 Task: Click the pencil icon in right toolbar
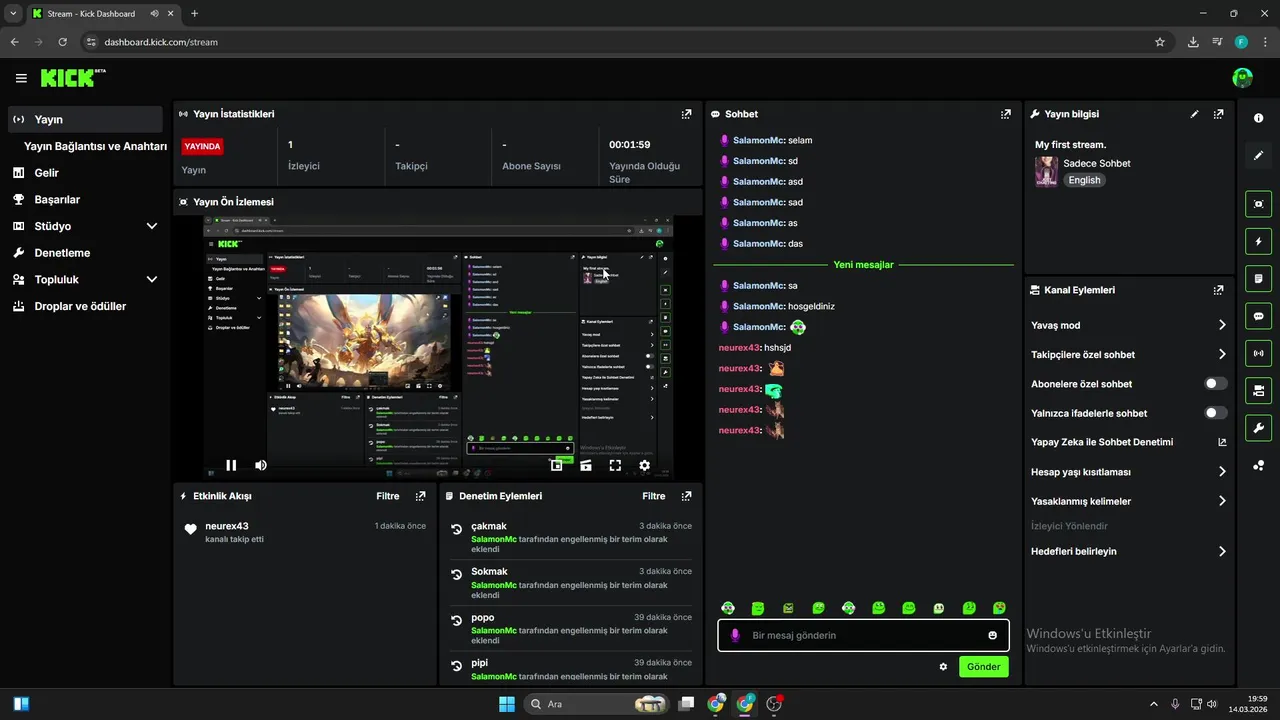pos(1258,155)
